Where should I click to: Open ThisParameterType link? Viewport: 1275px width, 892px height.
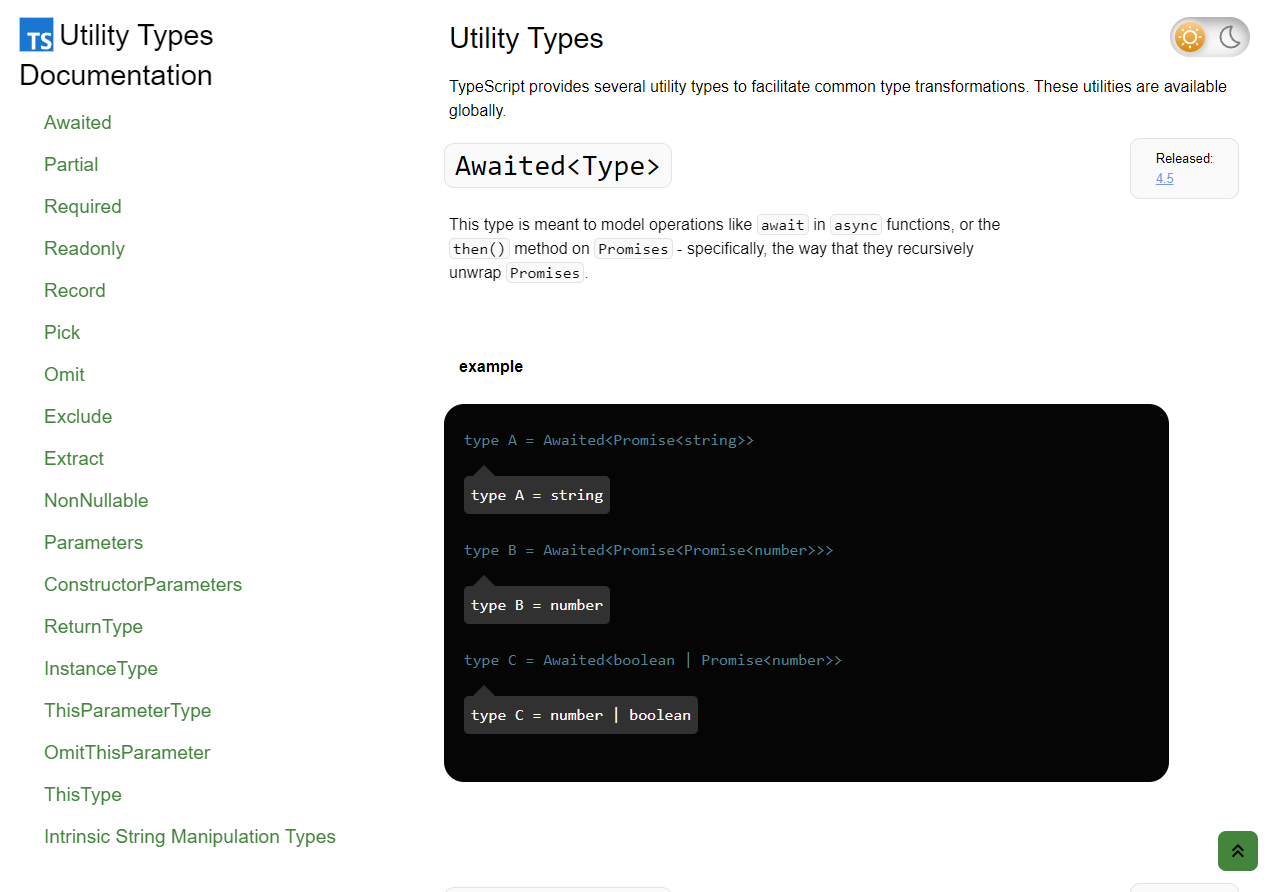click(x=128, y=710)
